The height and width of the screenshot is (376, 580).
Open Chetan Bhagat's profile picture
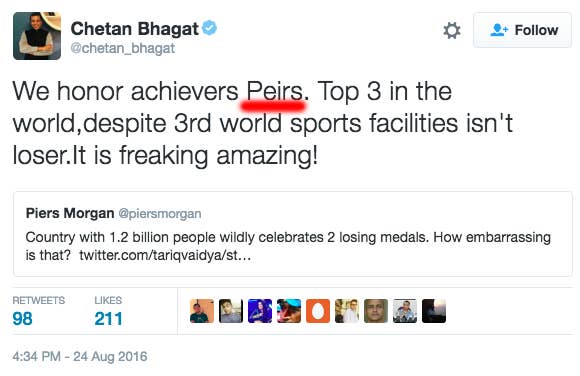(x=37, y=36)
